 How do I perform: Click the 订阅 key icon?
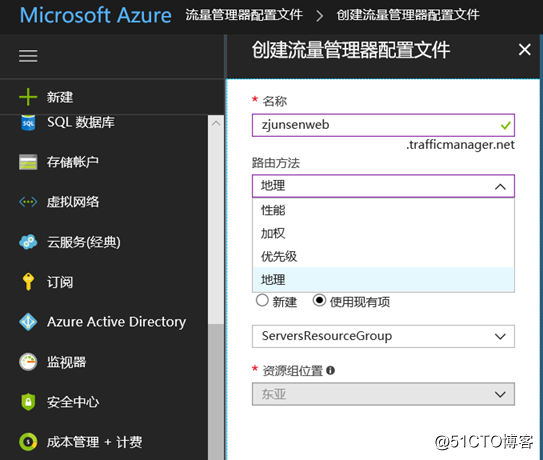pos(28,282)
